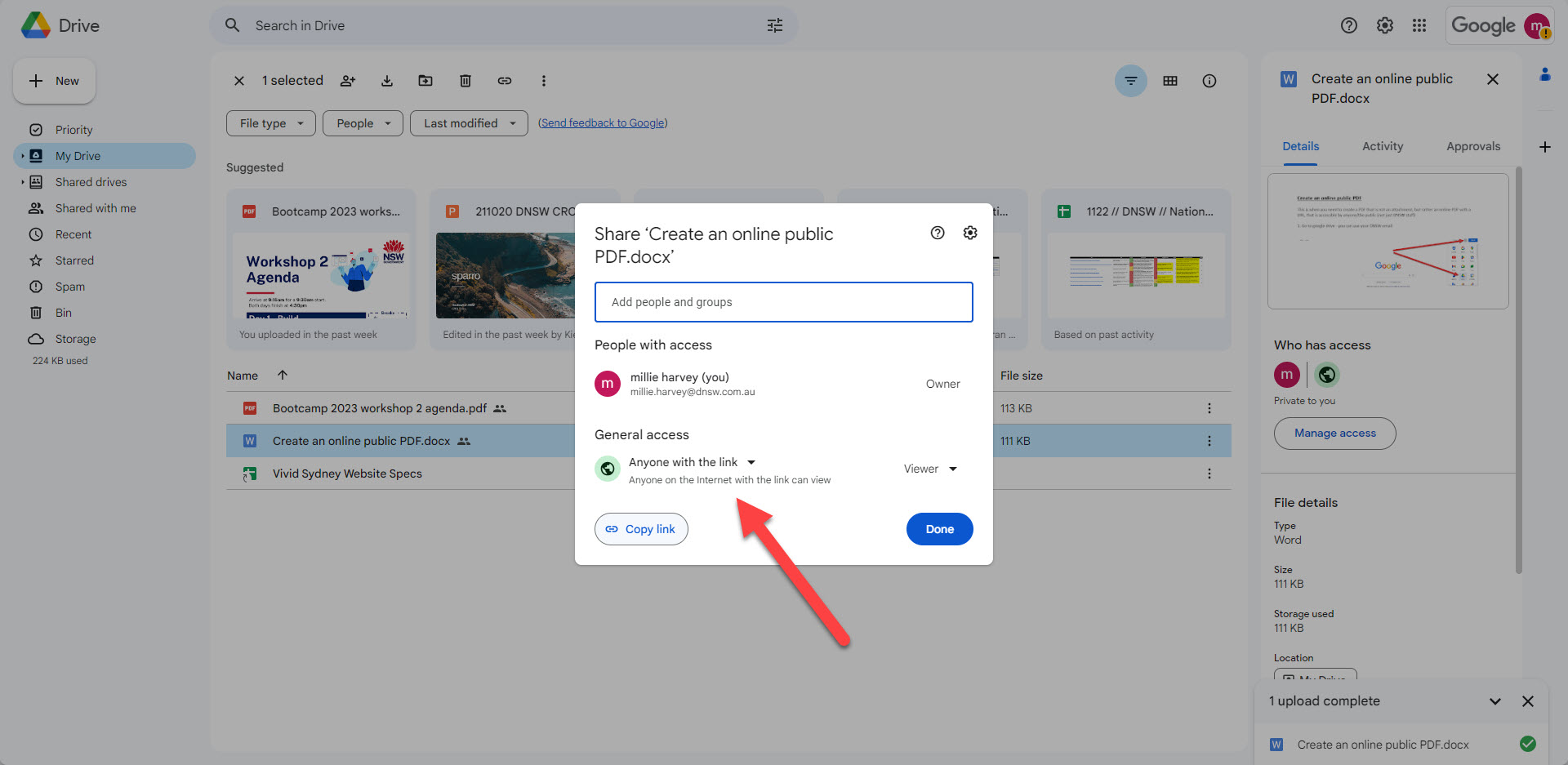Image resolution: width=1568 pixels, height=765 pixels.
Task: Click the Drive logo
Action: pos(60,25)
